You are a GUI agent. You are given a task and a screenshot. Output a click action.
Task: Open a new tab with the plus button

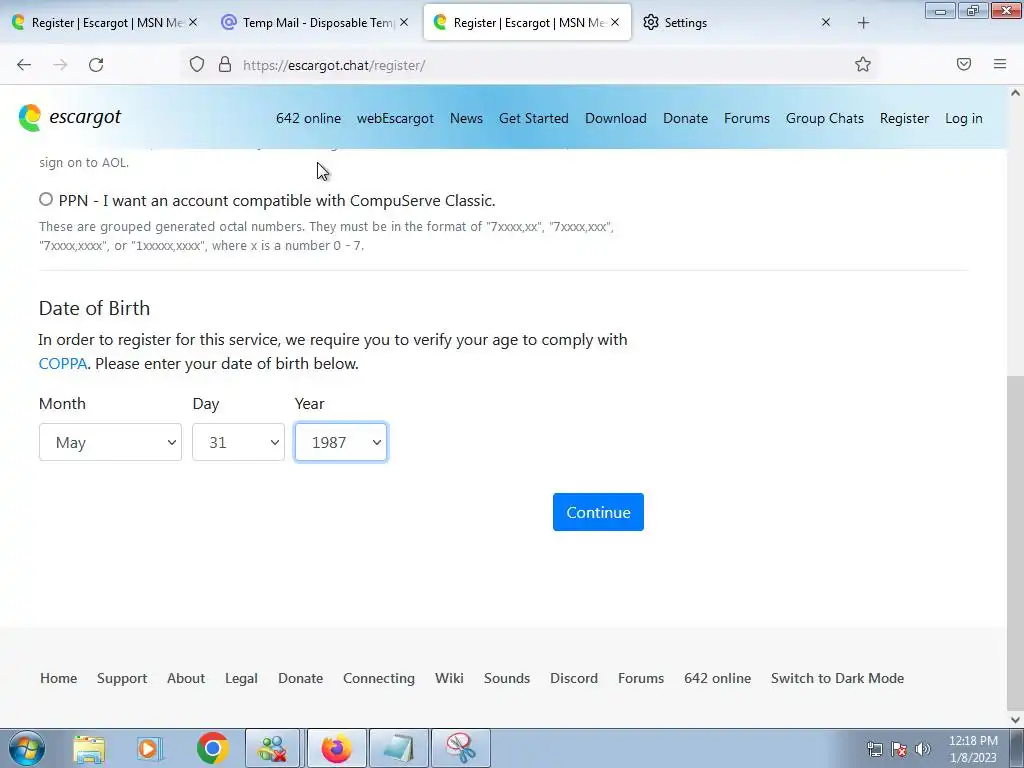tap(863, 23)
